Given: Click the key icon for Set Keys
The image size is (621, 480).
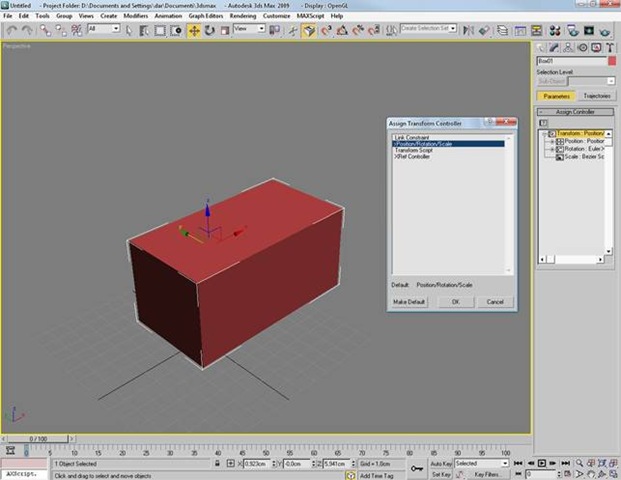Looking at the screenshot, I should [416, 467].
